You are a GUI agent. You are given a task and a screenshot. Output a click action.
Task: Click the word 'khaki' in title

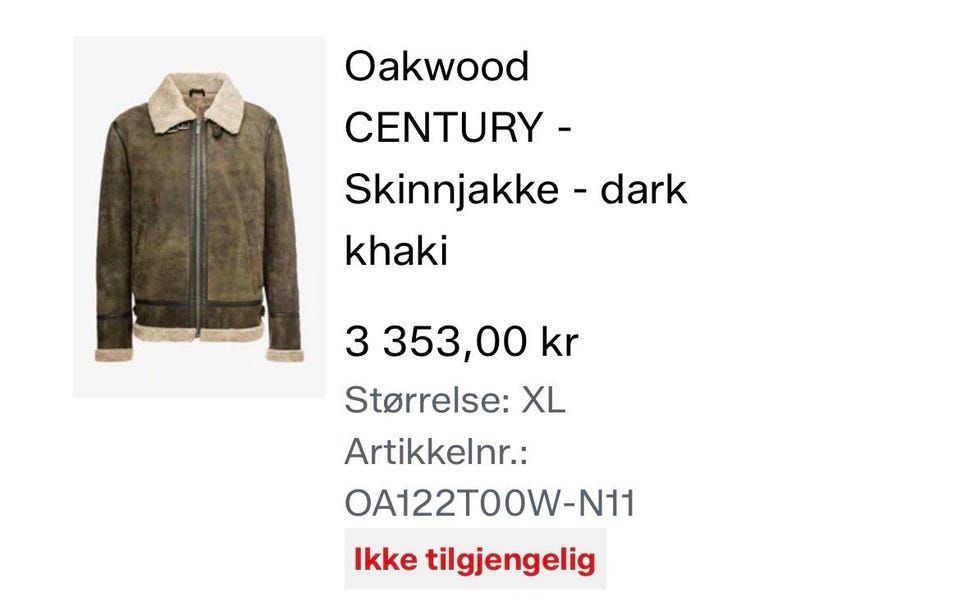pos(396,250)
